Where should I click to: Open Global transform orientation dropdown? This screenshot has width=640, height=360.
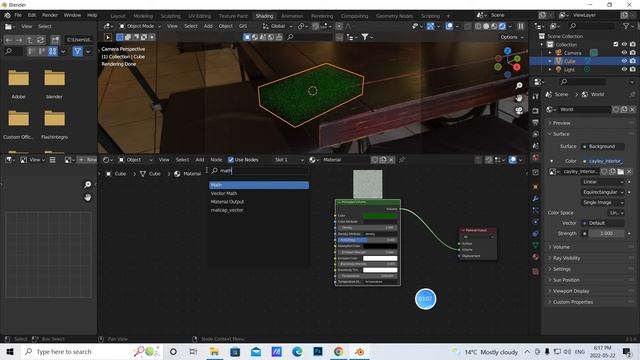278,26
